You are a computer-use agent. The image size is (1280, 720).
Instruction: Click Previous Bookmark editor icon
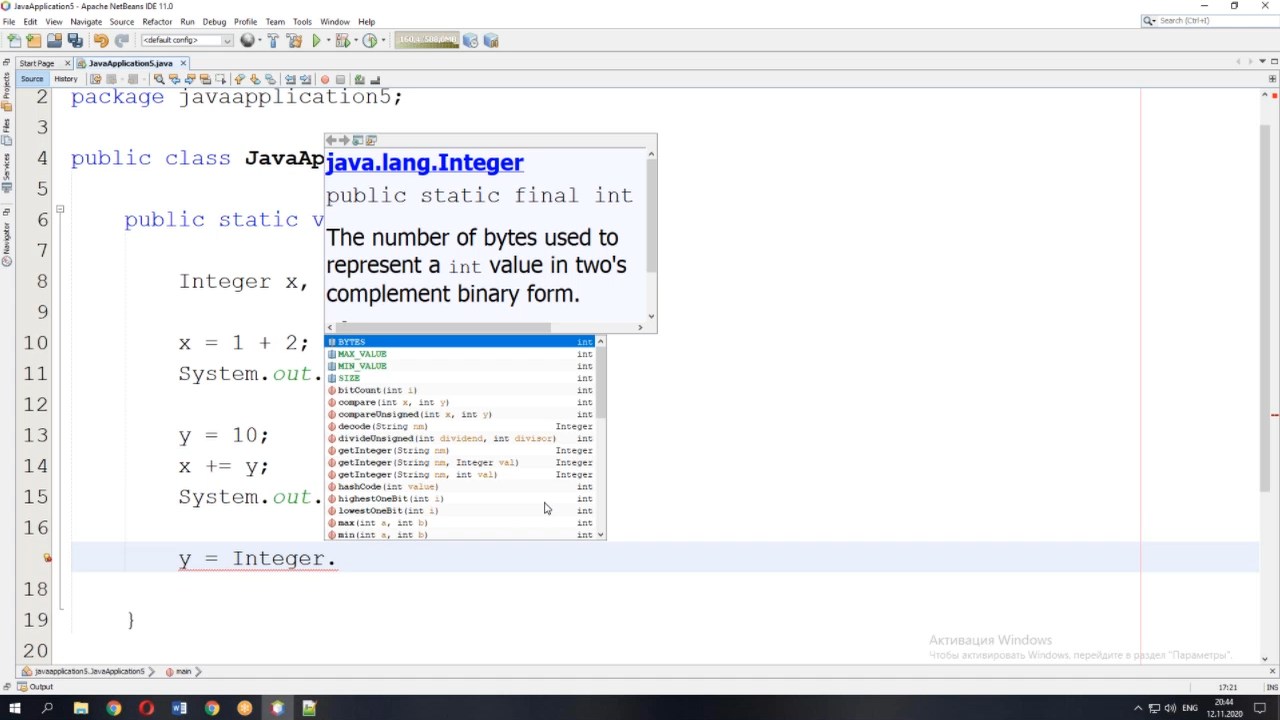click(x=240, y=79)
